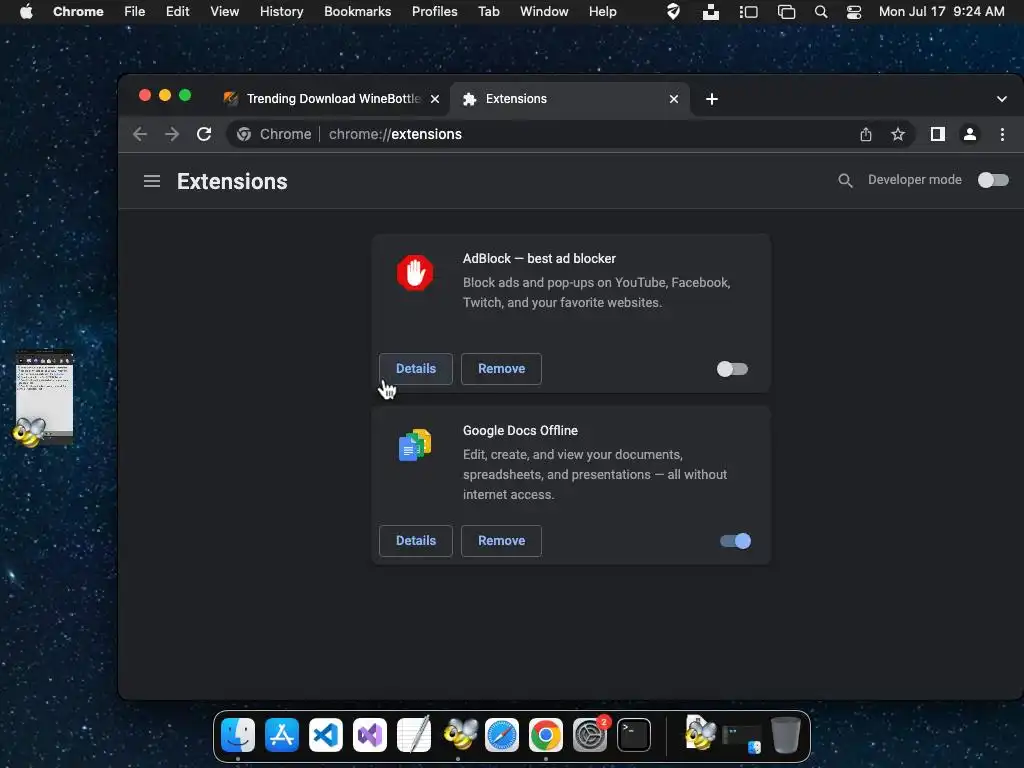Close the Extensions tab
This screenshot has width=1024, height=768.
(674, 99)
